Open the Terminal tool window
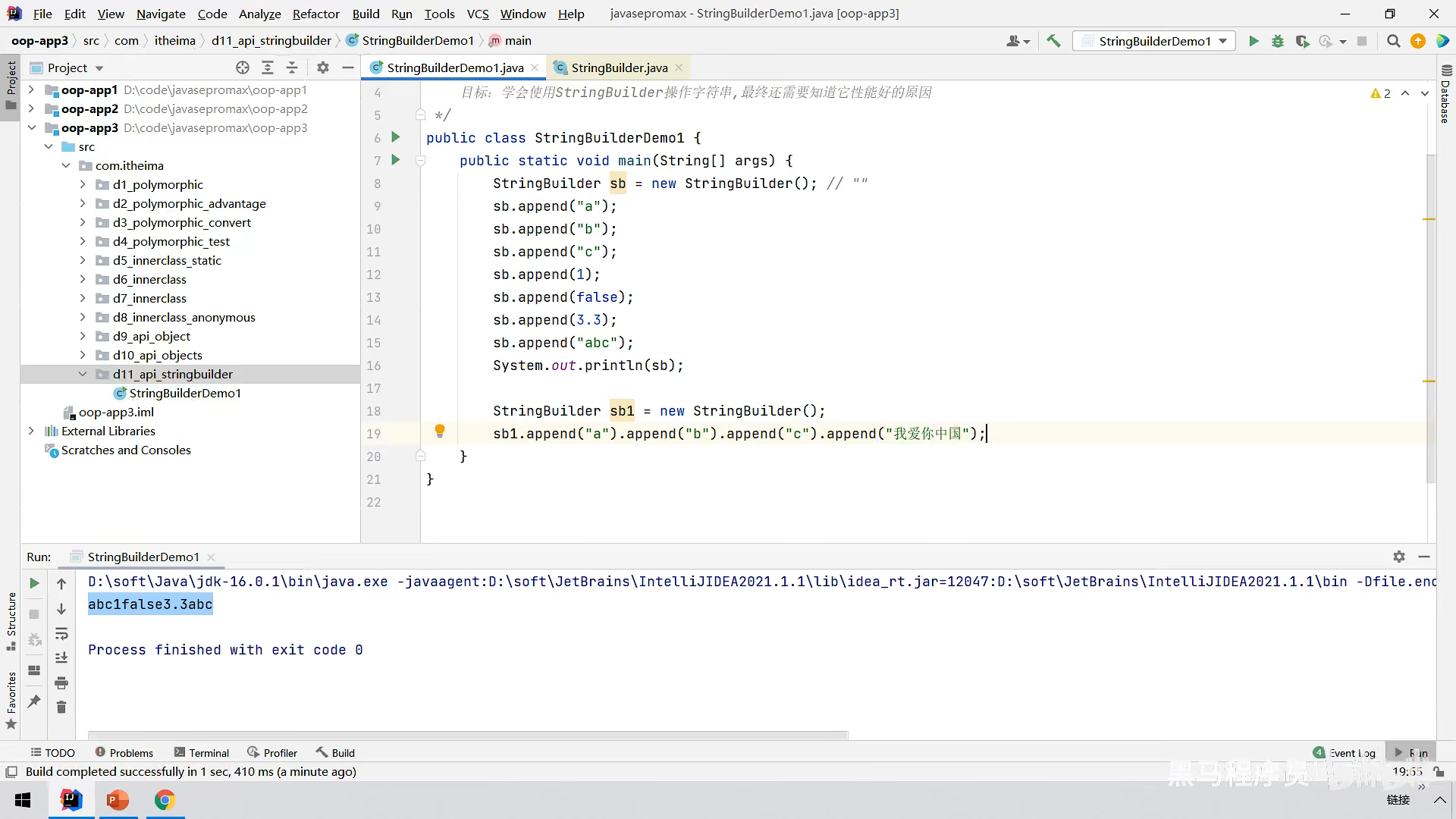This screenshot has width=1456, height=819. (201, 752)
